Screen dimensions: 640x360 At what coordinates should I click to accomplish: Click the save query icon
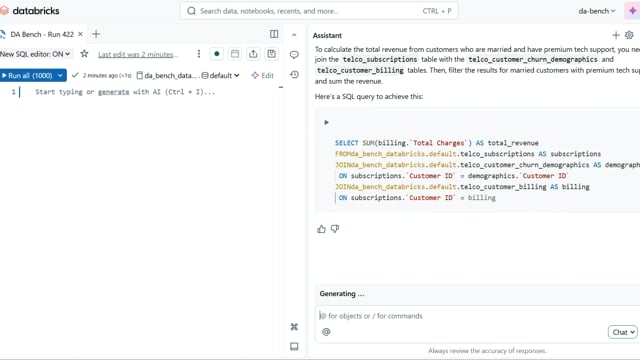[x=271, y=54]
